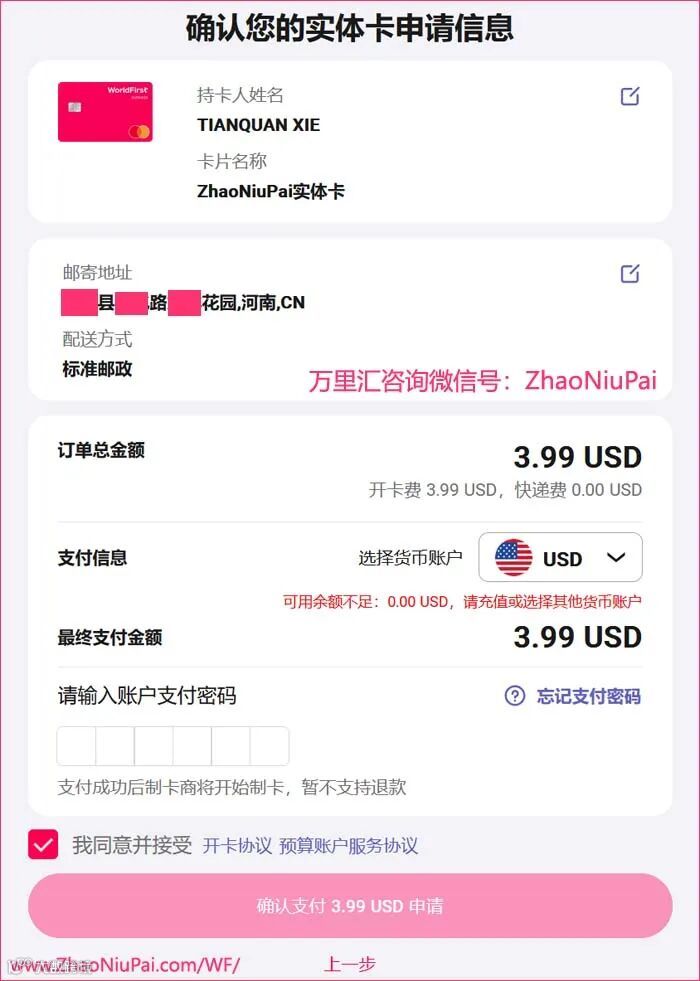The width and height of the screenshot is (700, 981).
Task: Open the 忘记支付密码 link
Action: tap(589, 696)
